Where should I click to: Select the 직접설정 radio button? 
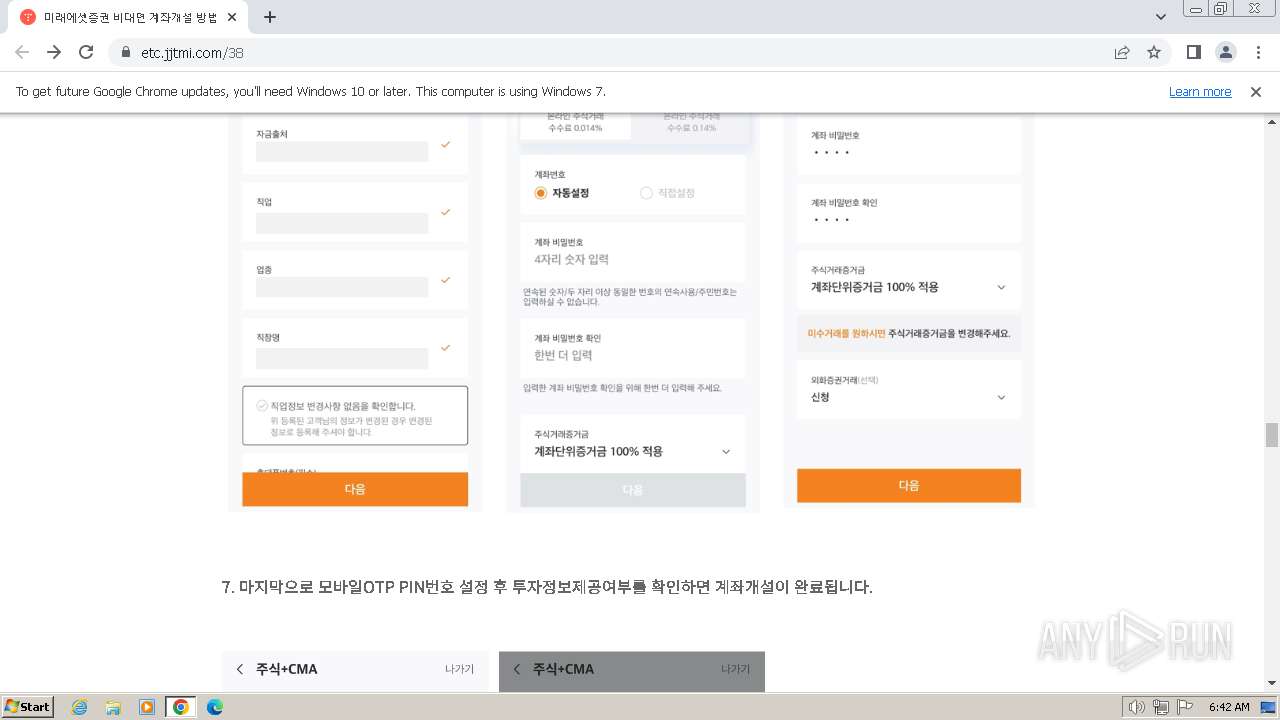pyautogui.click(x=646, y=193)
